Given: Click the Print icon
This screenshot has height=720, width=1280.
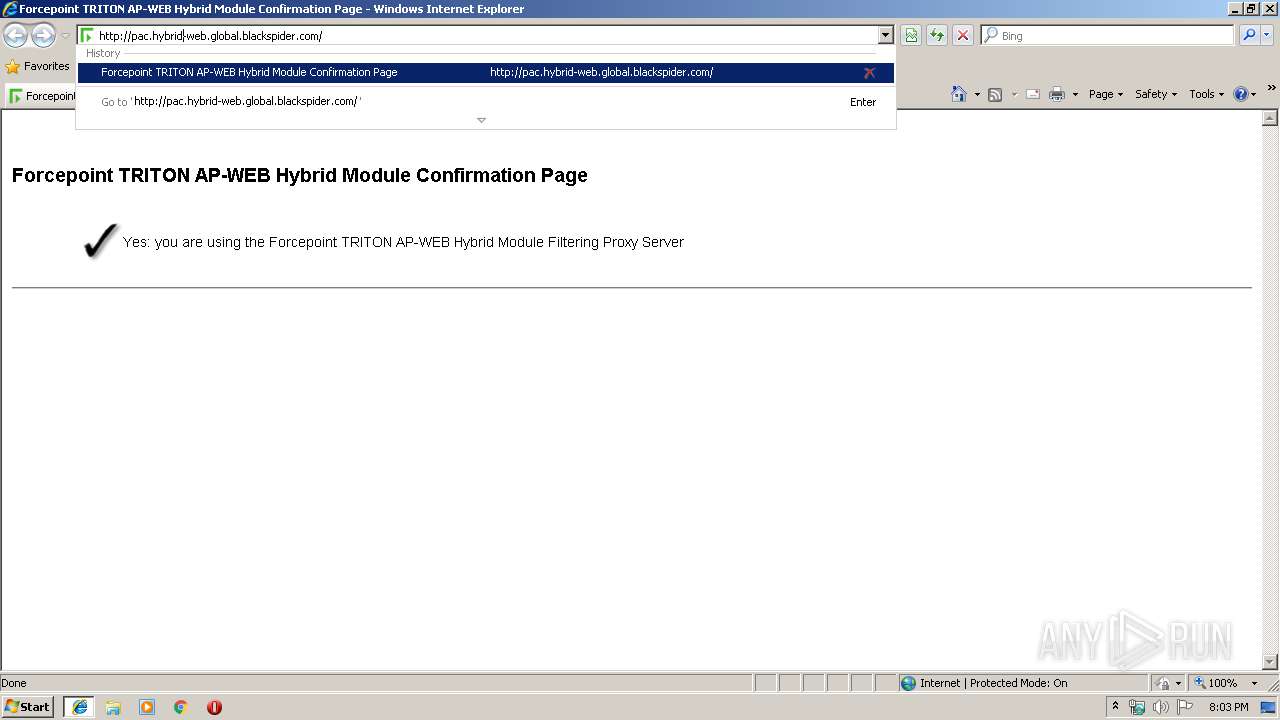Looking at the screenshot, I should click(1057, 94).
